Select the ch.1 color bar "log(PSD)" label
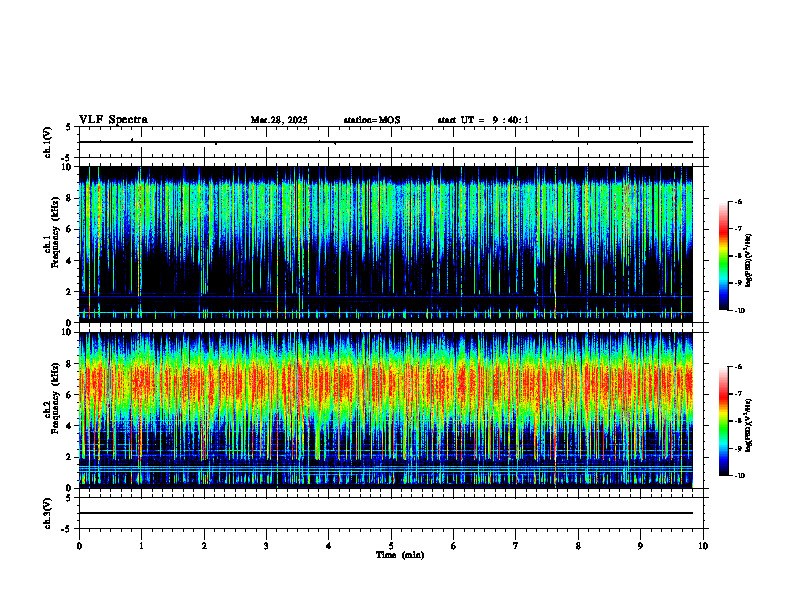 (x=749, y=261)
